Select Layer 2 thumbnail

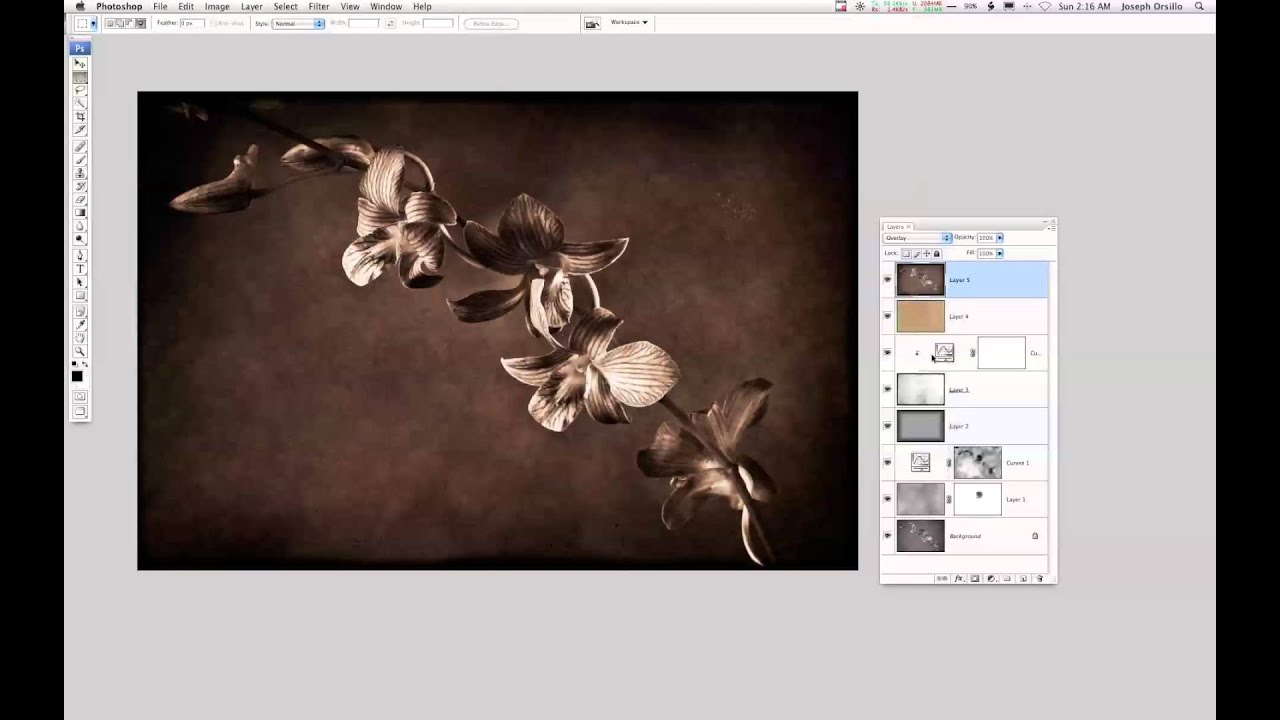click(920, 426)
